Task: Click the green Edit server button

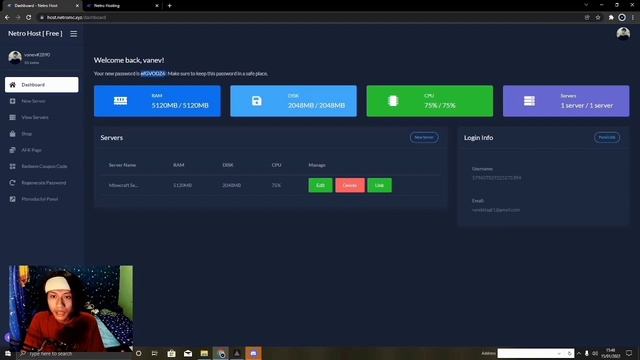Action: pos(320,185)
